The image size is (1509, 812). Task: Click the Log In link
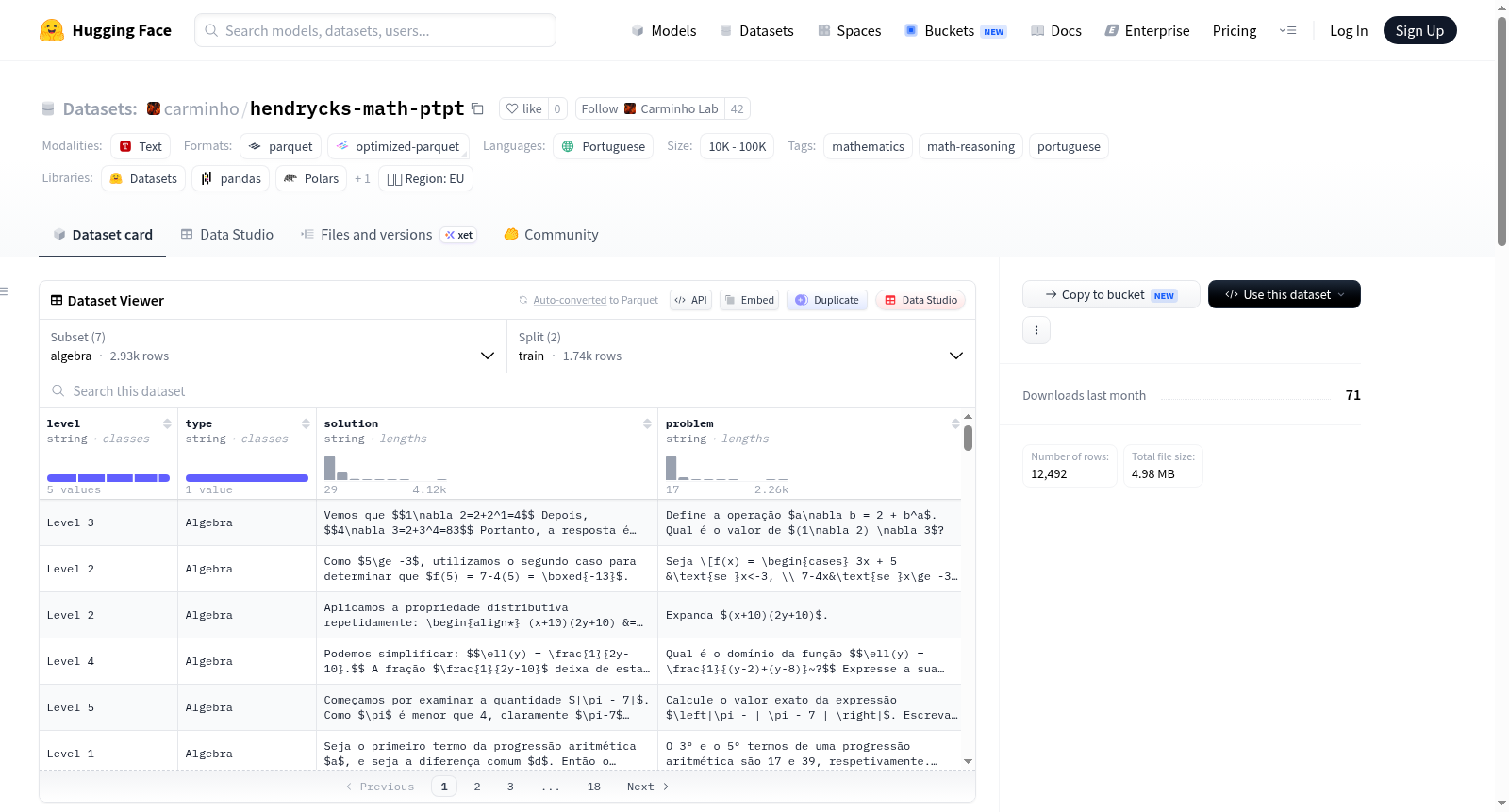1349,30
